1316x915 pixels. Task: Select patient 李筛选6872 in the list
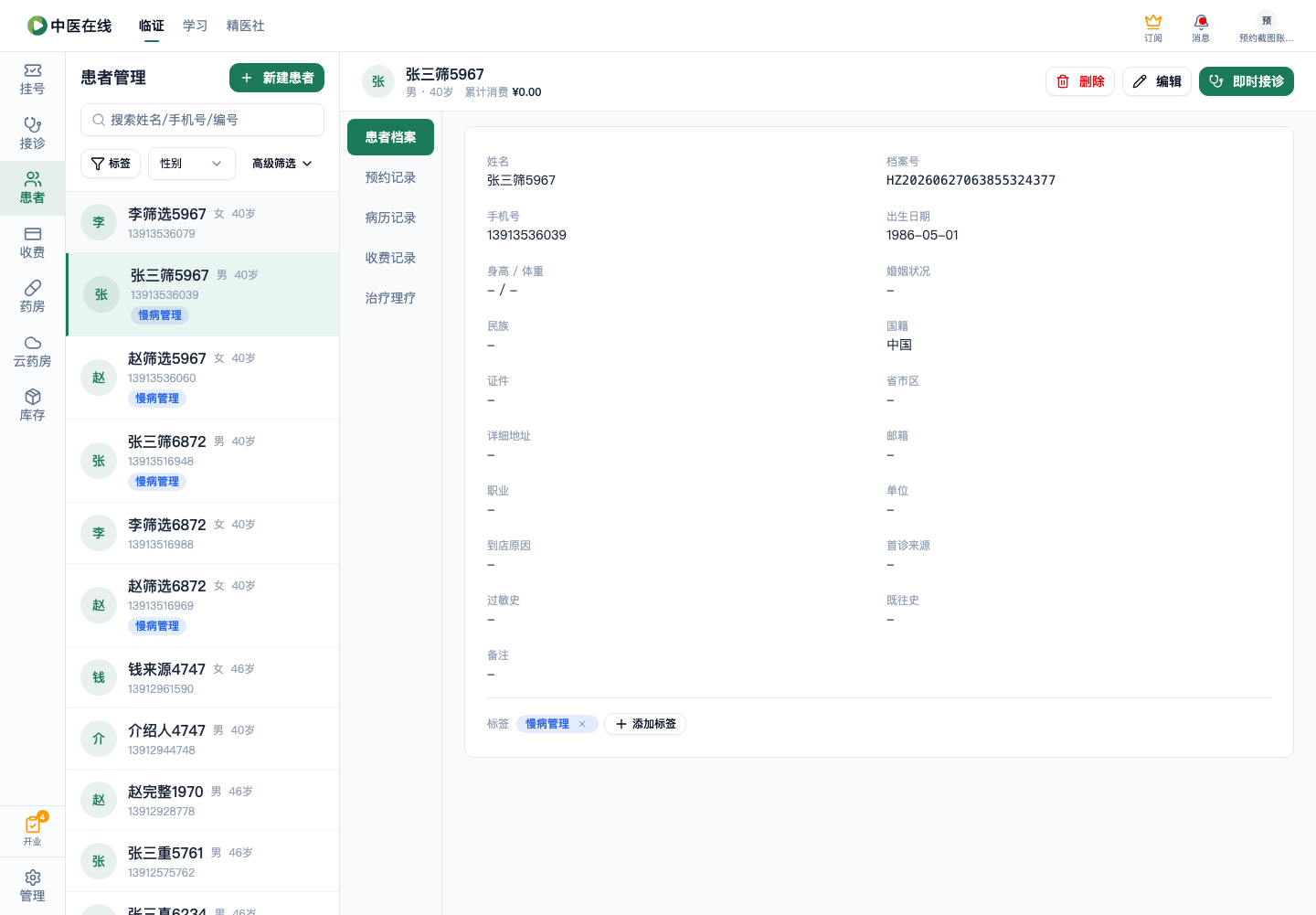203,533
